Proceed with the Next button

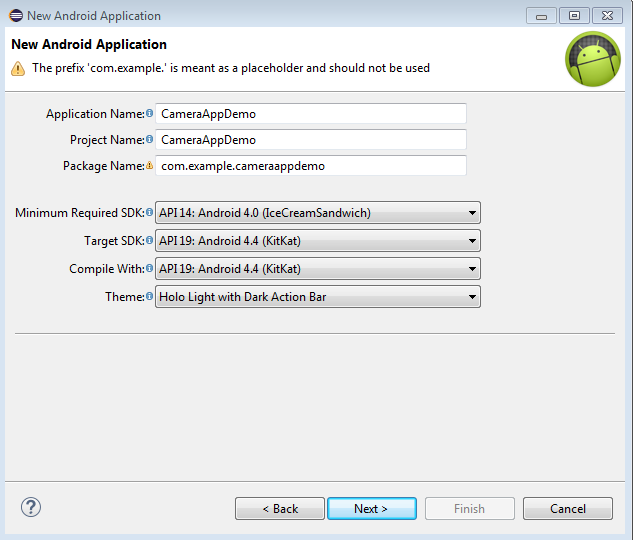[372, 509]
